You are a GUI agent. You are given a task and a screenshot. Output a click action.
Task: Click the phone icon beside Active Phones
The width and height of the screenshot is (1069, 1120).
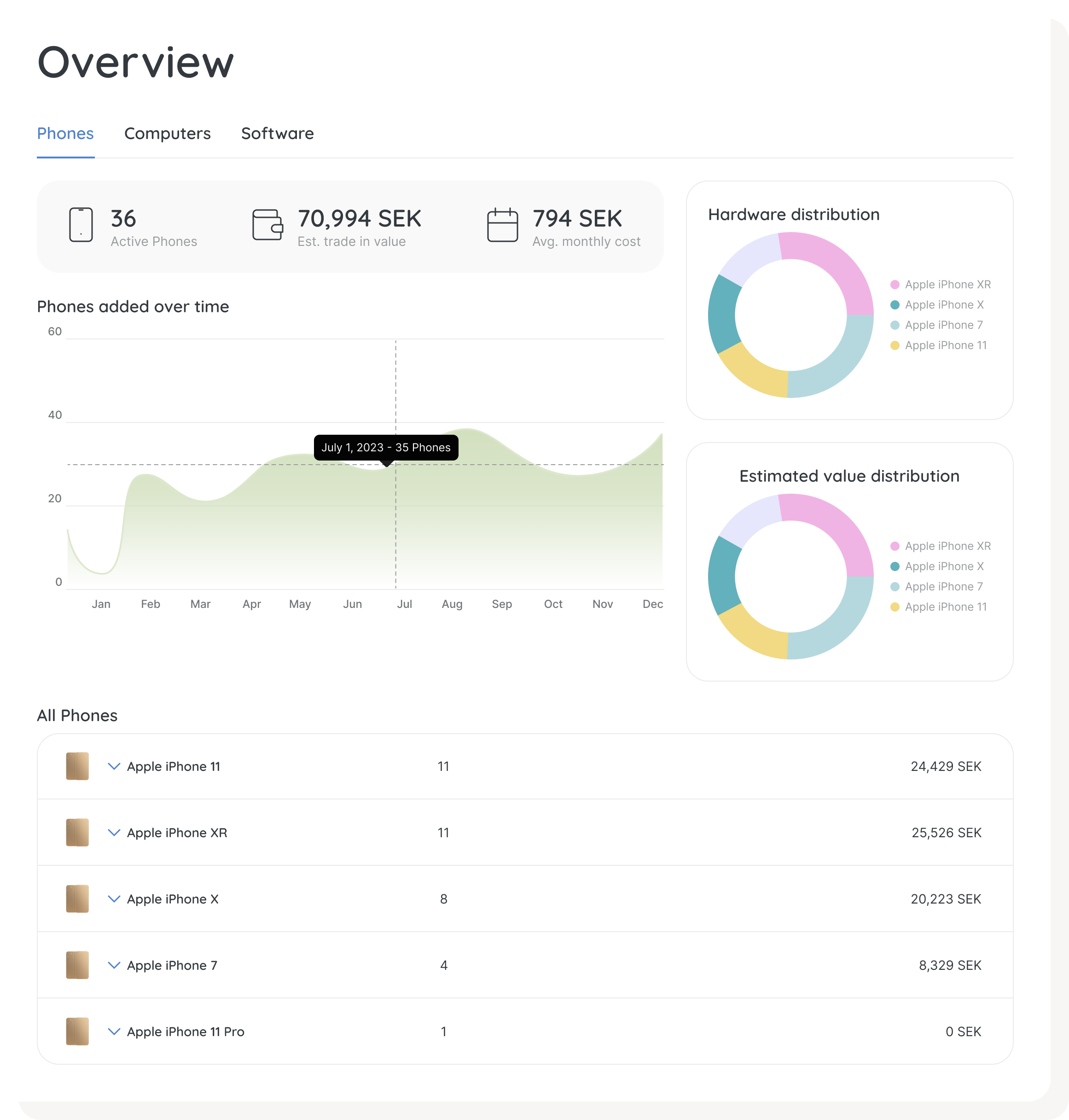(x=81, y=225)
